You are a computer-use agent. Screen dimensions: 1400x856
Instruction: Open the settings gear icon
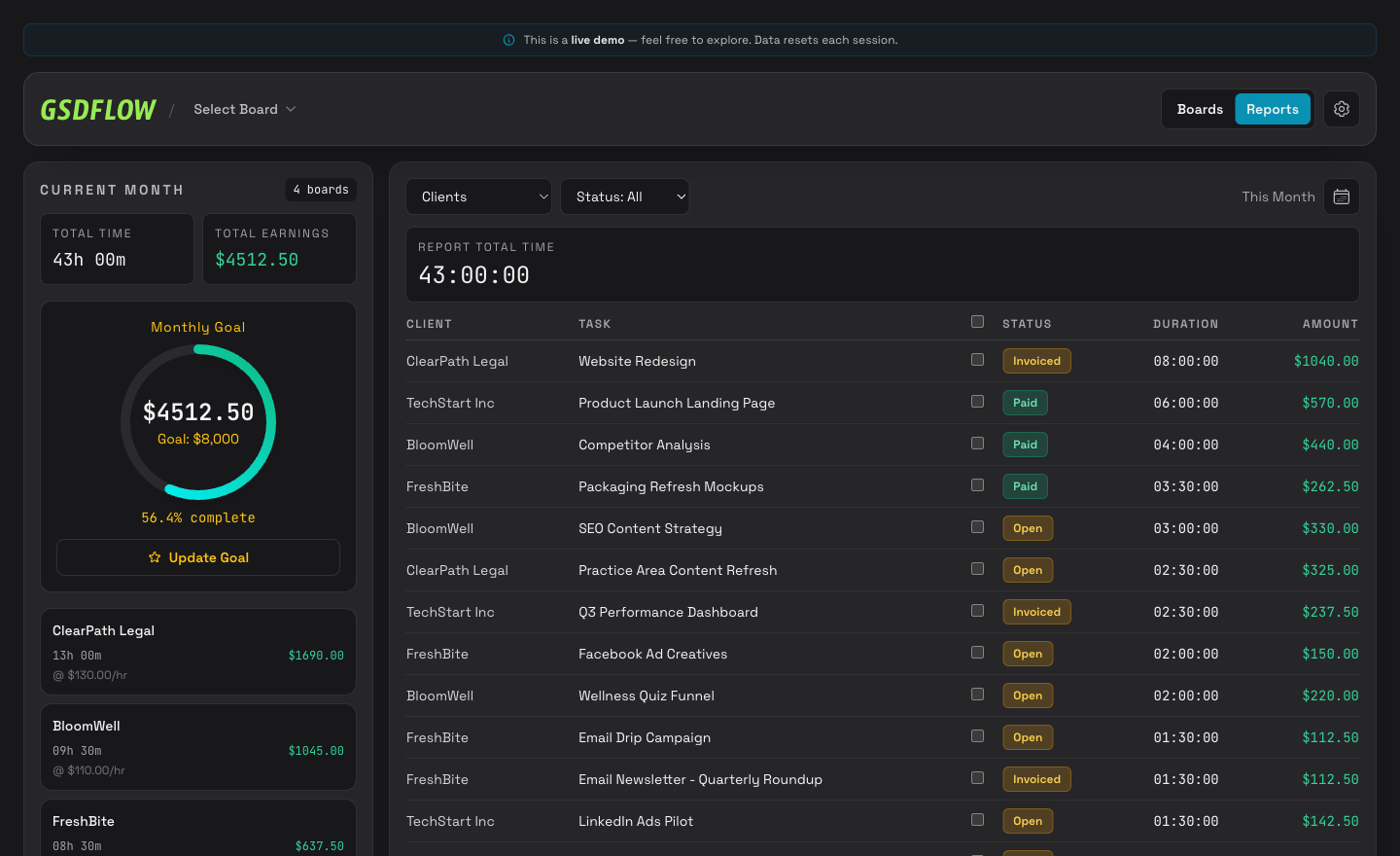tap(1342, 109)
